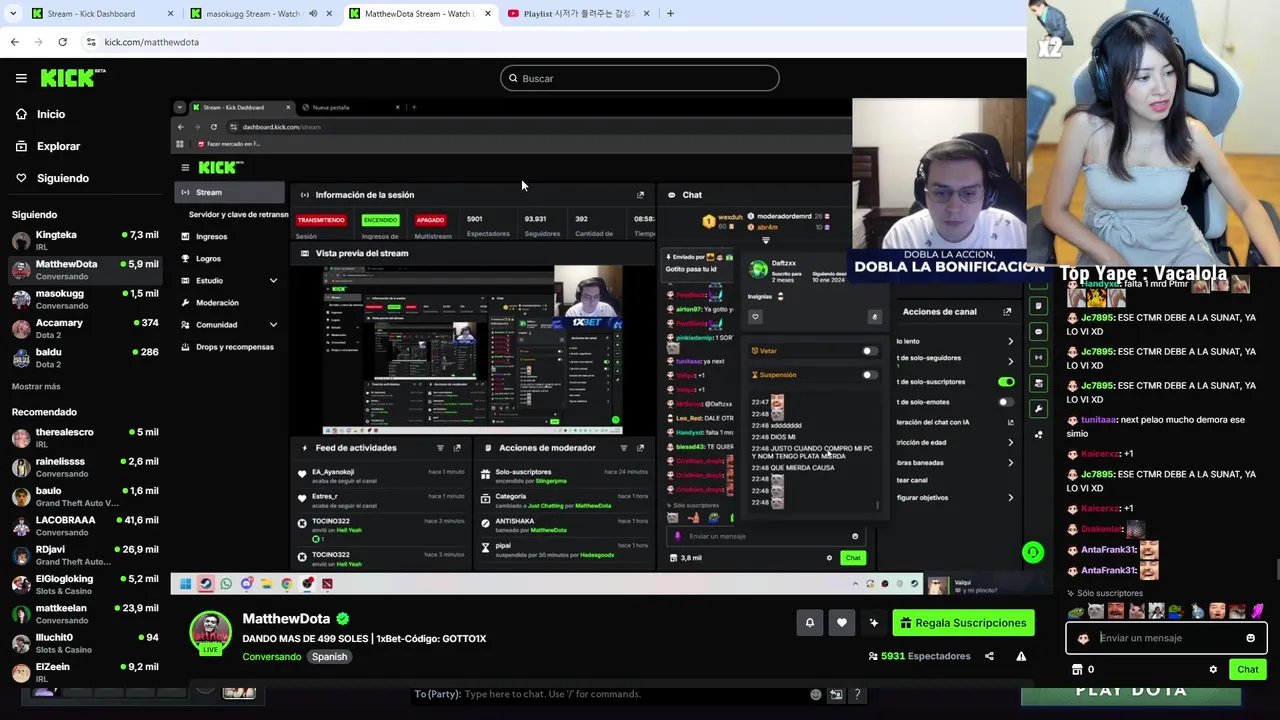Pop out the streamed Información de la sesión panel
The image size is (1280, 720).
[x=640, y=195]
